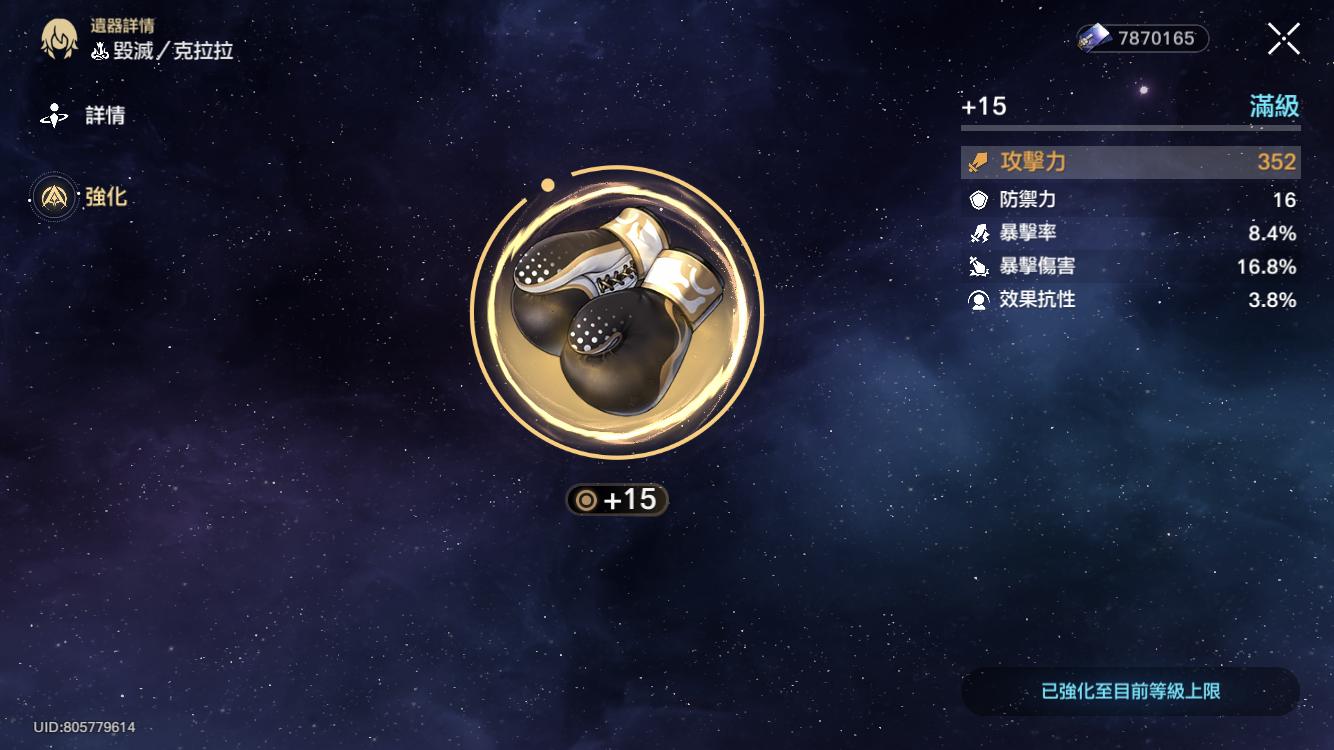Click the boxing gloves relic image
The height and width of the screenshot is (750, 1334).
(x=616, y=313)
